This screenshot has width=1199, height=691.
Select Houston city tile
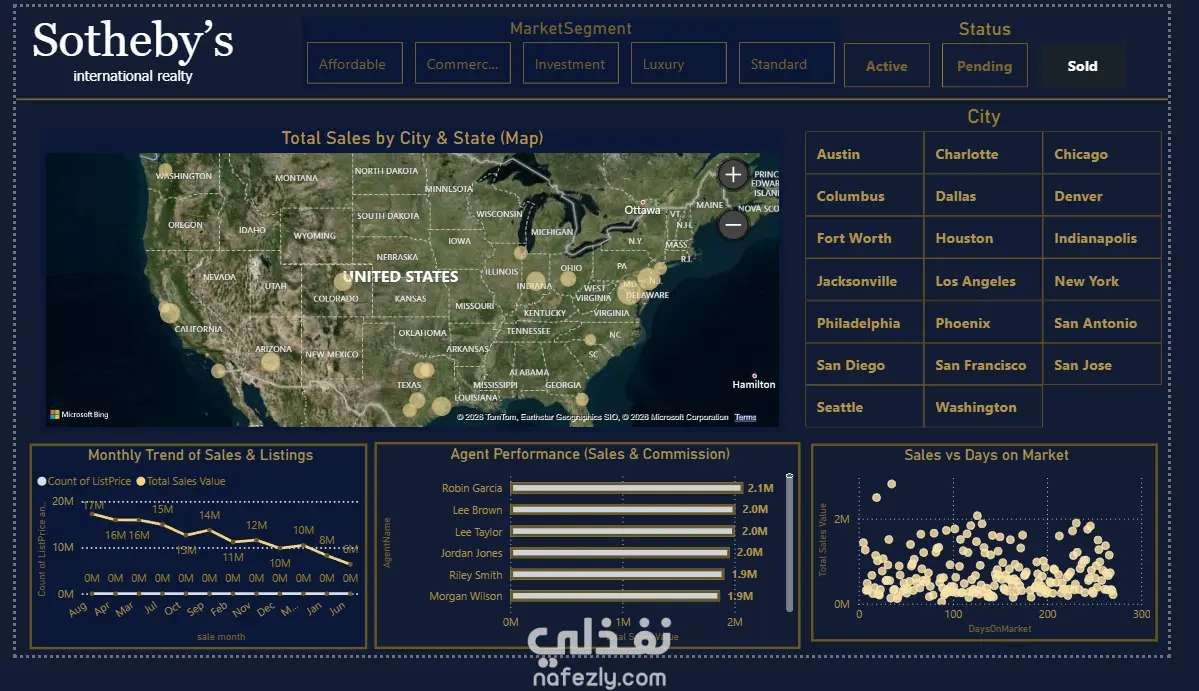(x=983, y=238)
